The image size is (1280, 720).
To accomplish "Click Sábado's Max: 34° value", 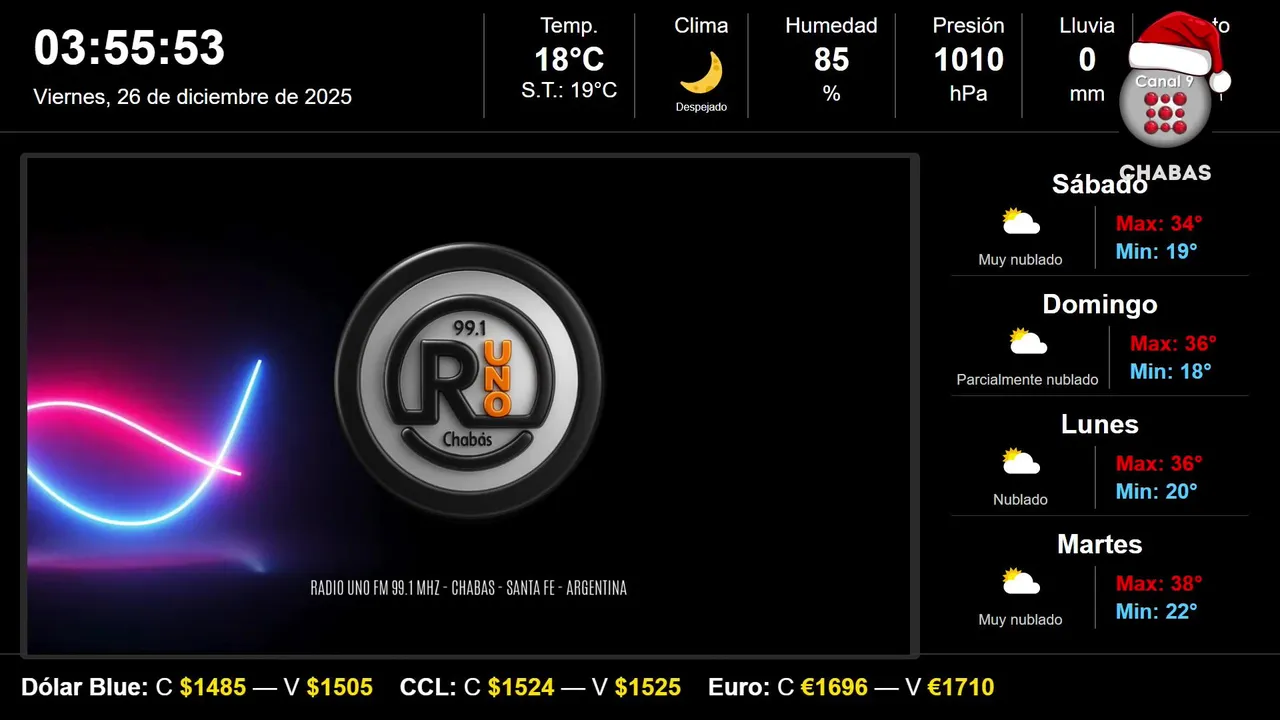I will pos(1159,223).
